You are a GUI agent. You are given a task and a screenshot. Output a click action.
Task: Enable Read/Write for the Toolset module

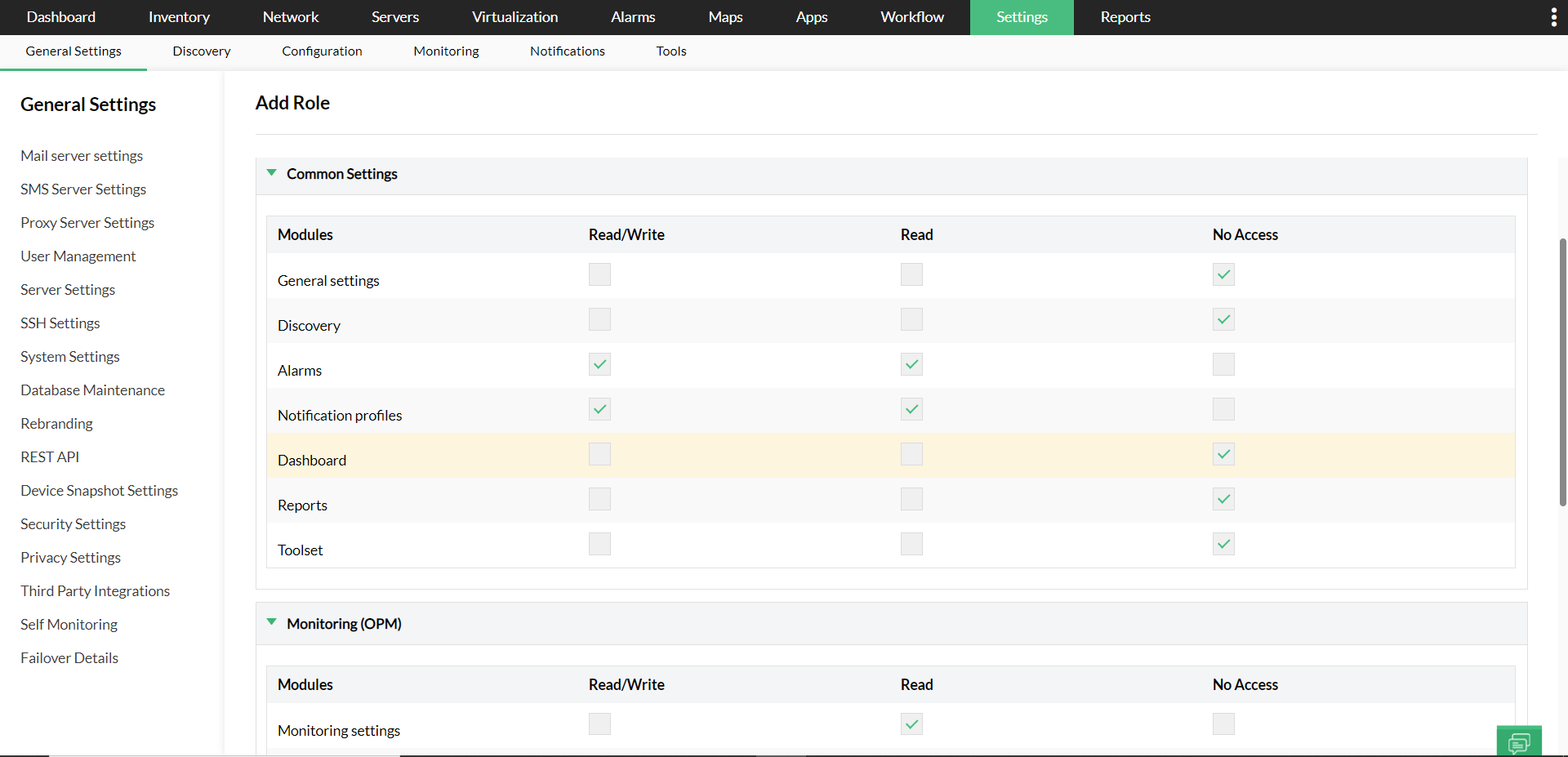pyautogui.click(x=599, y=544)
